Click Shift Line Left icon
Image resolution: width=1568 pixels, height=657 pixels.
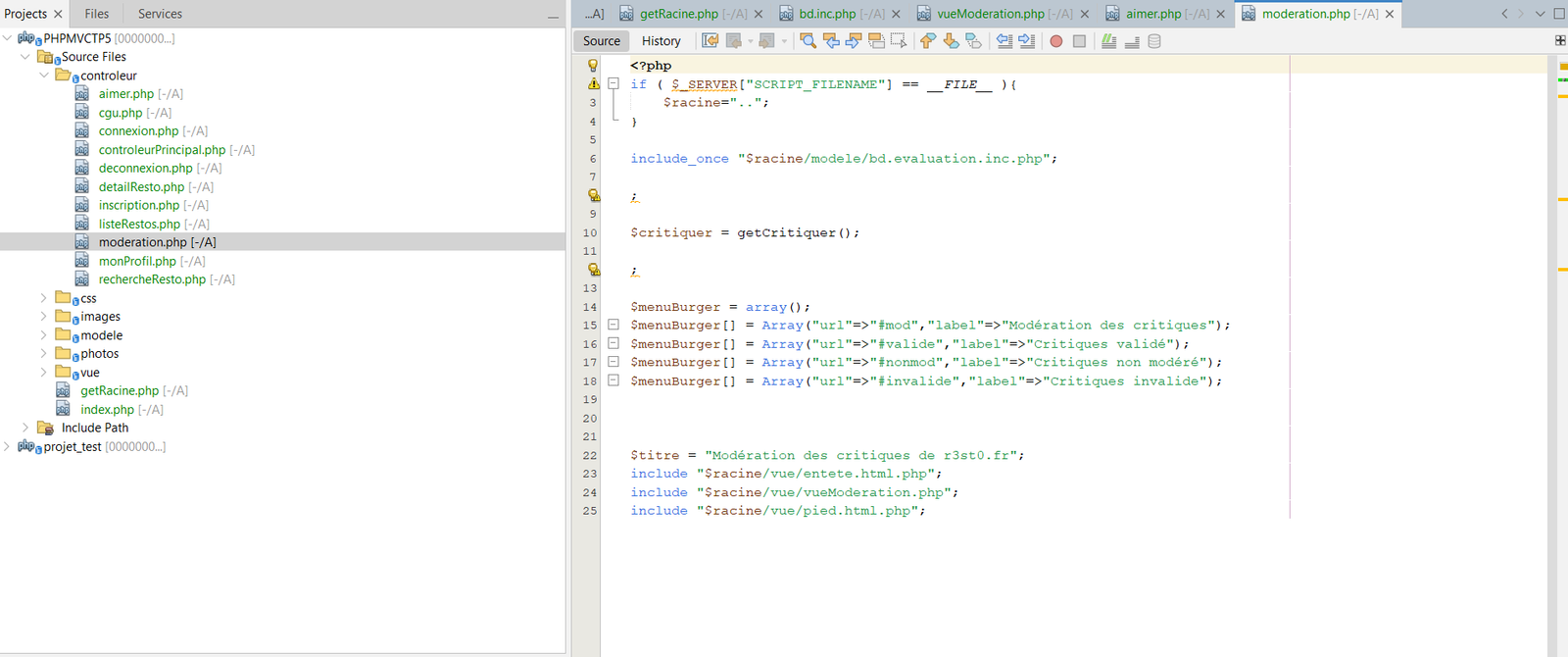(x=1004, y=41)
